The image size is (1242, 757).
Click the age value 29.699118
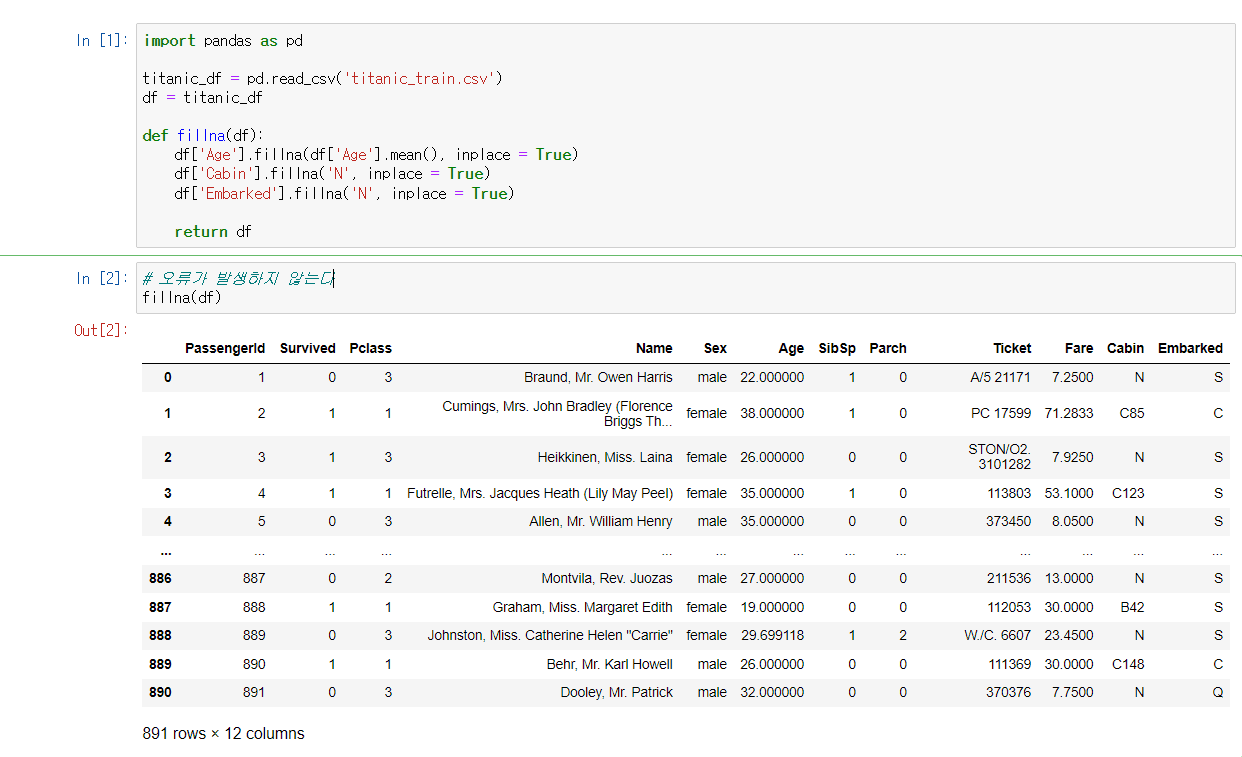[772, 636]
